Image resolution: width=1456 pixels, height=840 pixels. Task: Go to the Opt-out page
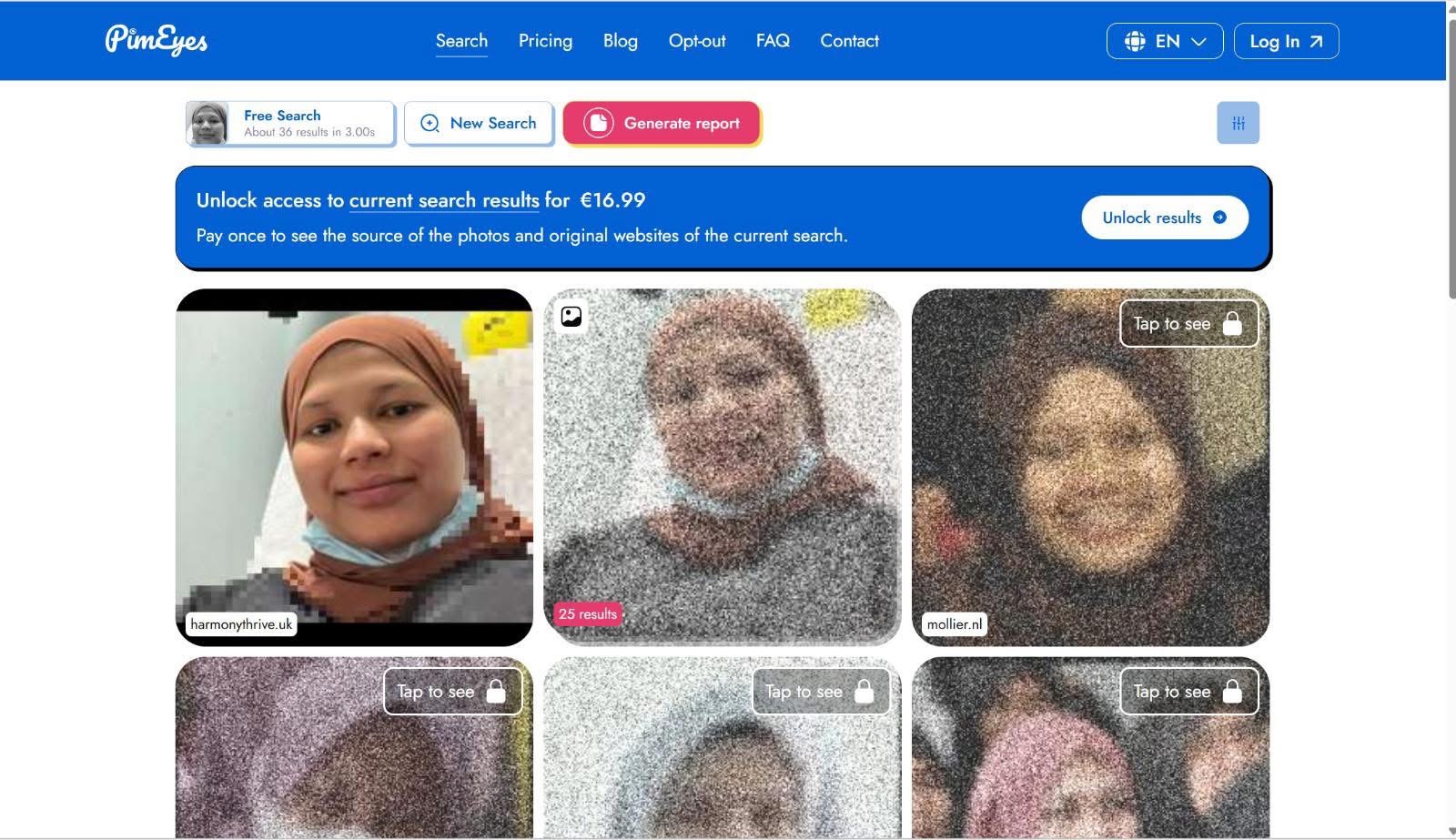[696, 41]
